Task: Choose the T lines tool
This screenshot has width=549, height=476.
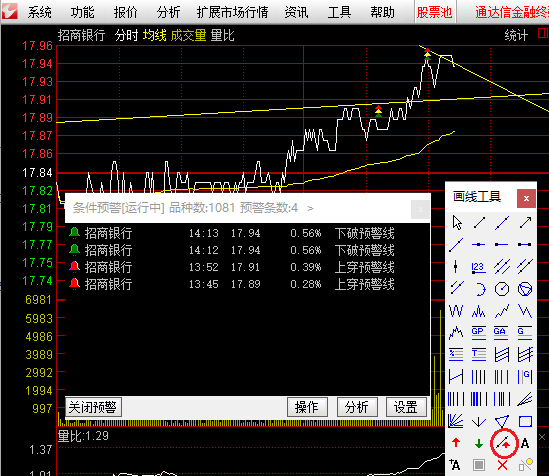Action: tap(478, 354)
